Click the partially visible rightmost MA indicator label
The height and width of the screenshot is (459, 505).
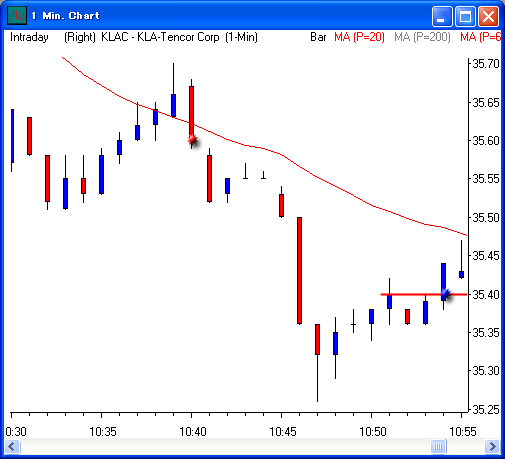[x=480, y=37]
